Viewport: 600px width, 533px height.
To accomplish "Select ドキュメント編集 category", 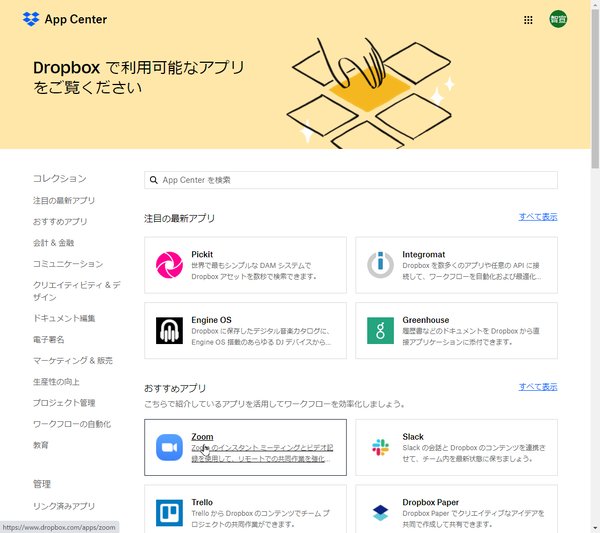I will pyautogui.click(x=64, y=318).
